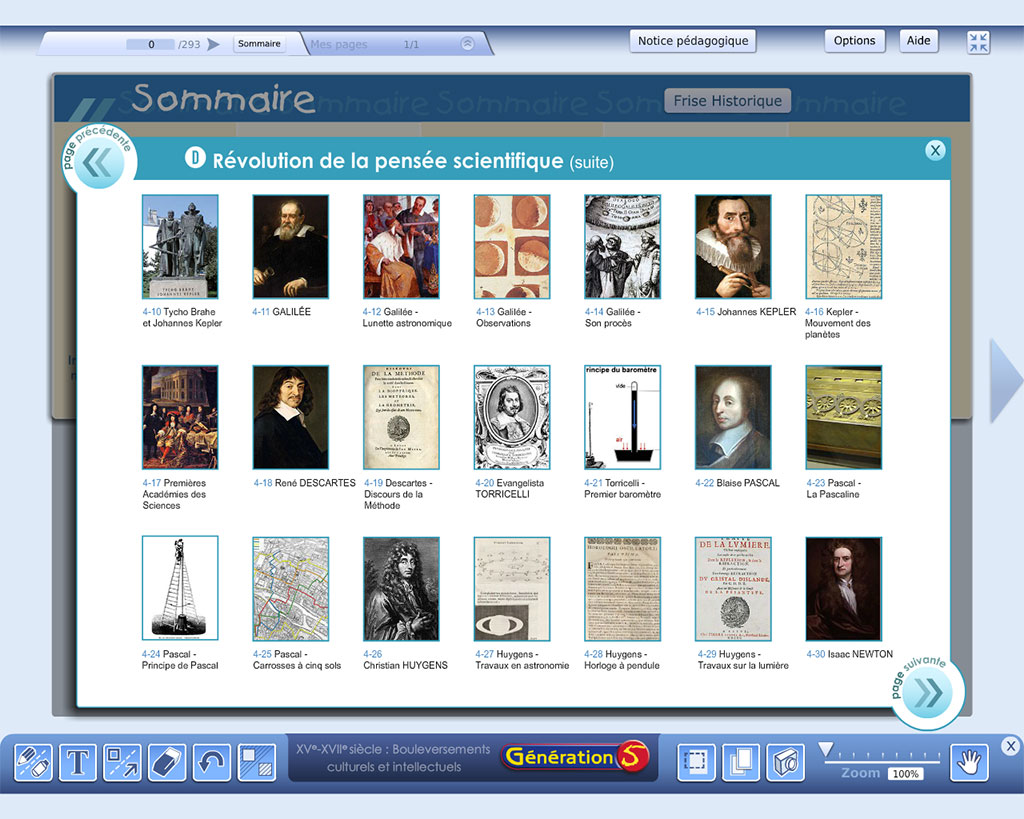Screen dimensions: 1024x819
Task: Select the pencil drawing tool
Action: [33, 763]
